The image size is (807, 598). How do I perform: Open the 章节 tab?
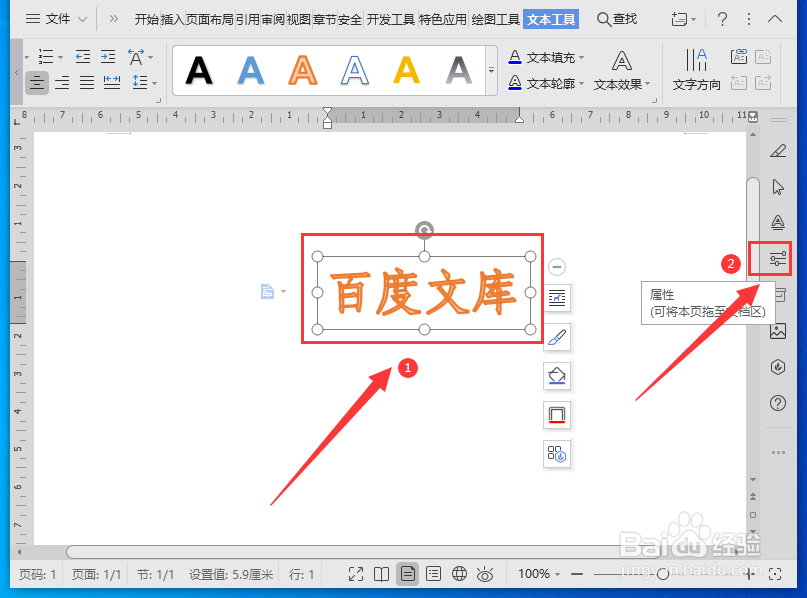point(324,20)
